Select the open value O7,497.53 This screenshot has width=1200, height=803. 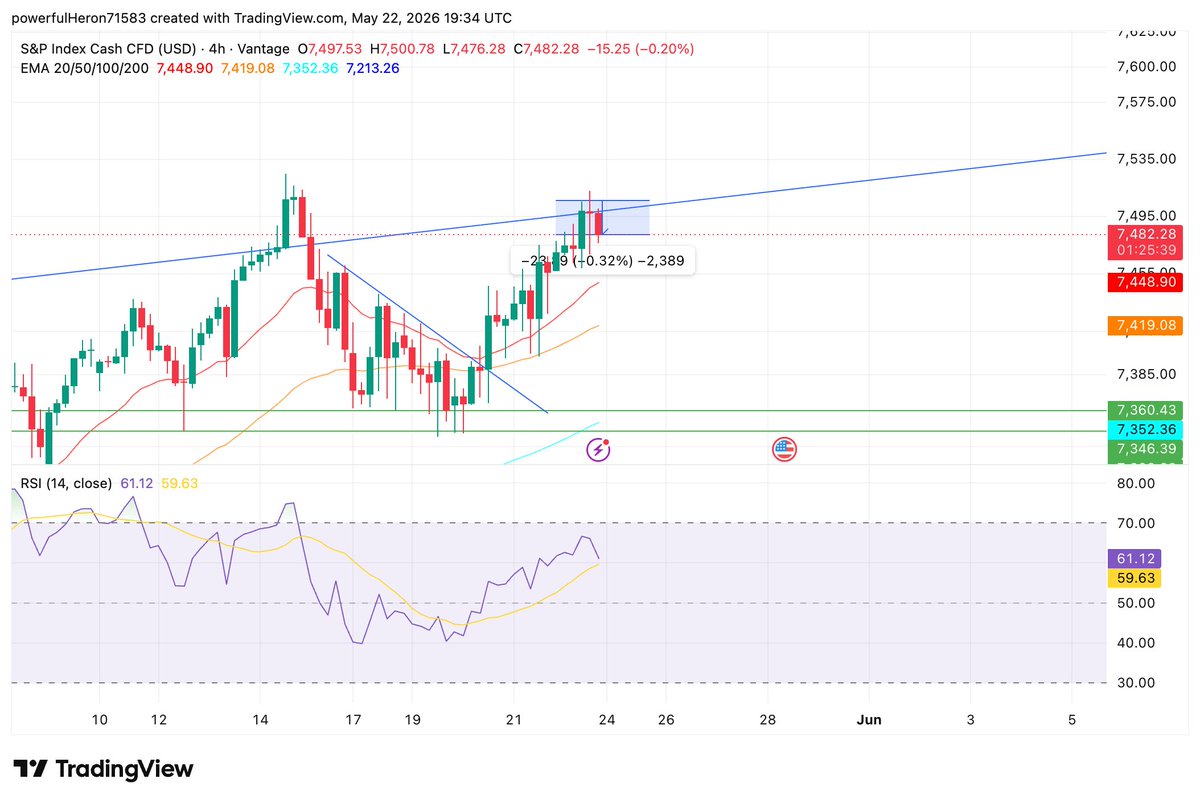(330, 49)
